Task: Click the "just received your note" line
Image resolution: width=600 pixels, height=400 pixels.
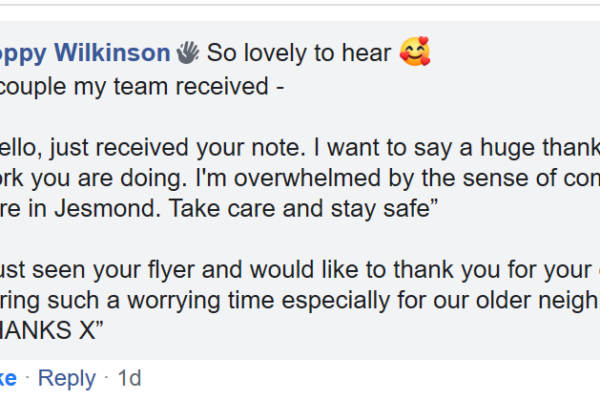Action: tap(150, 150)
